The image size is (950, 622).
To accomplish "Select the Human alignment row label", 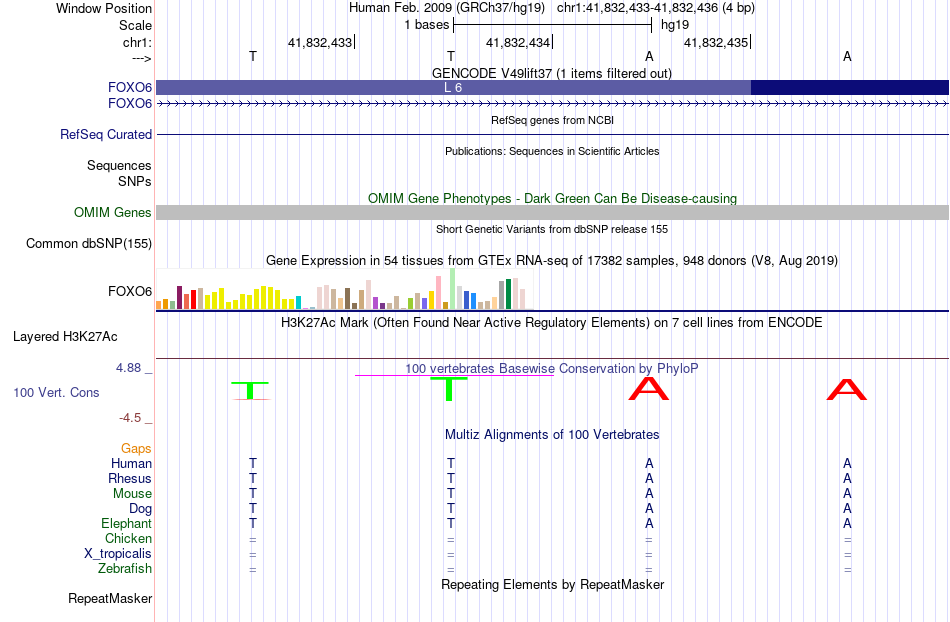I will (x=131, y=463).
